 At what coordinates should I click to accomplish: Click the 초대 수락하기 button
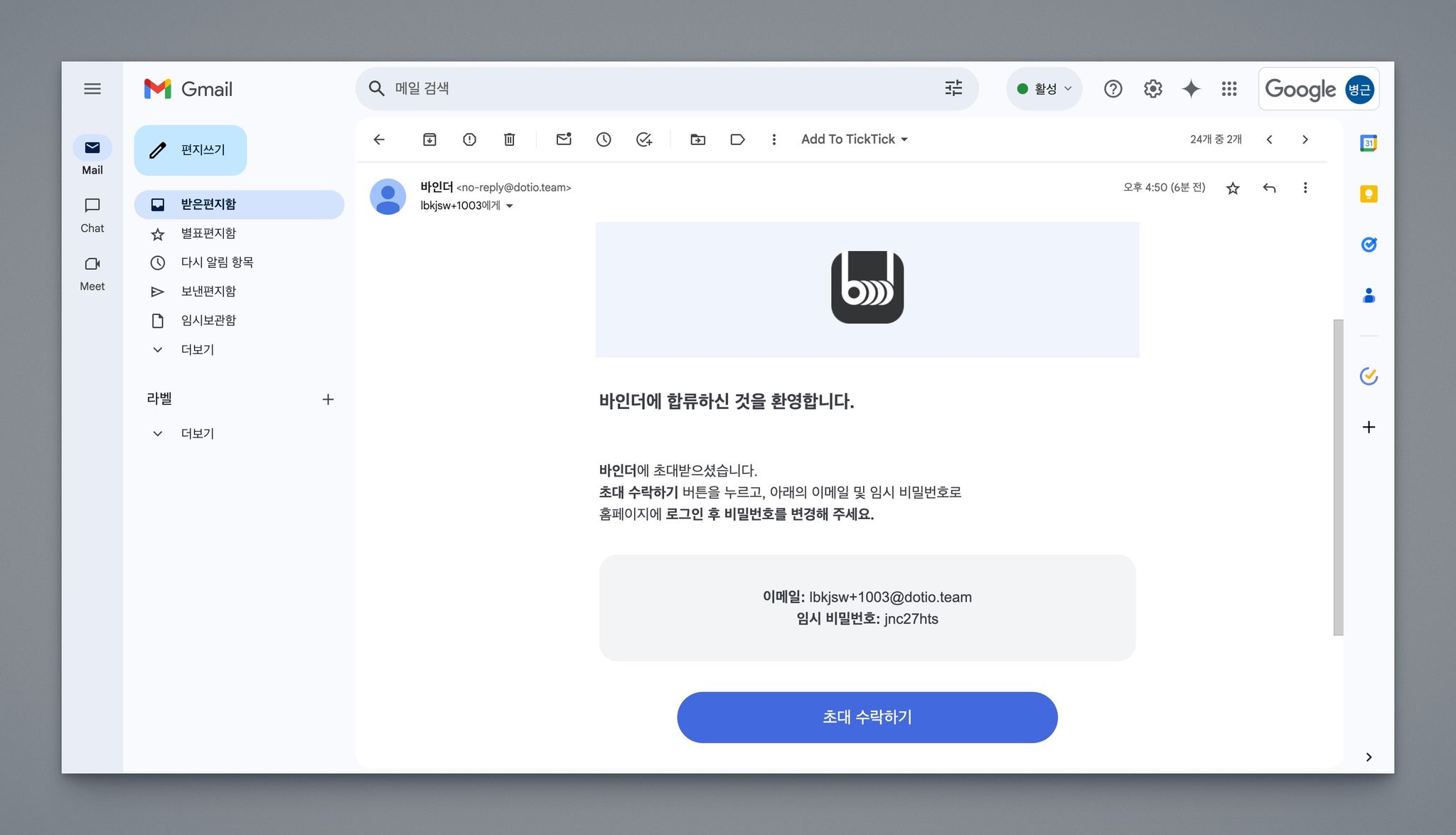867,717
